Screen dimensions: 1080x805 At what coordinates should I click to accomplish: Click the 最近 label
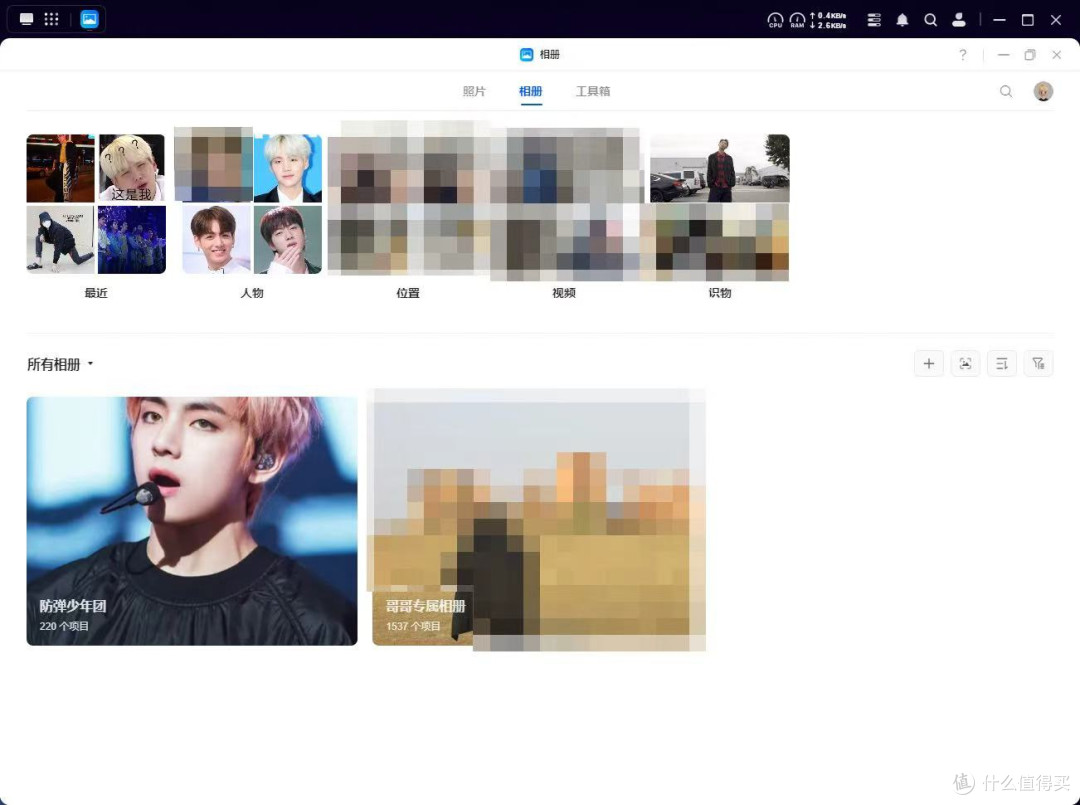[x=96, y=293]
